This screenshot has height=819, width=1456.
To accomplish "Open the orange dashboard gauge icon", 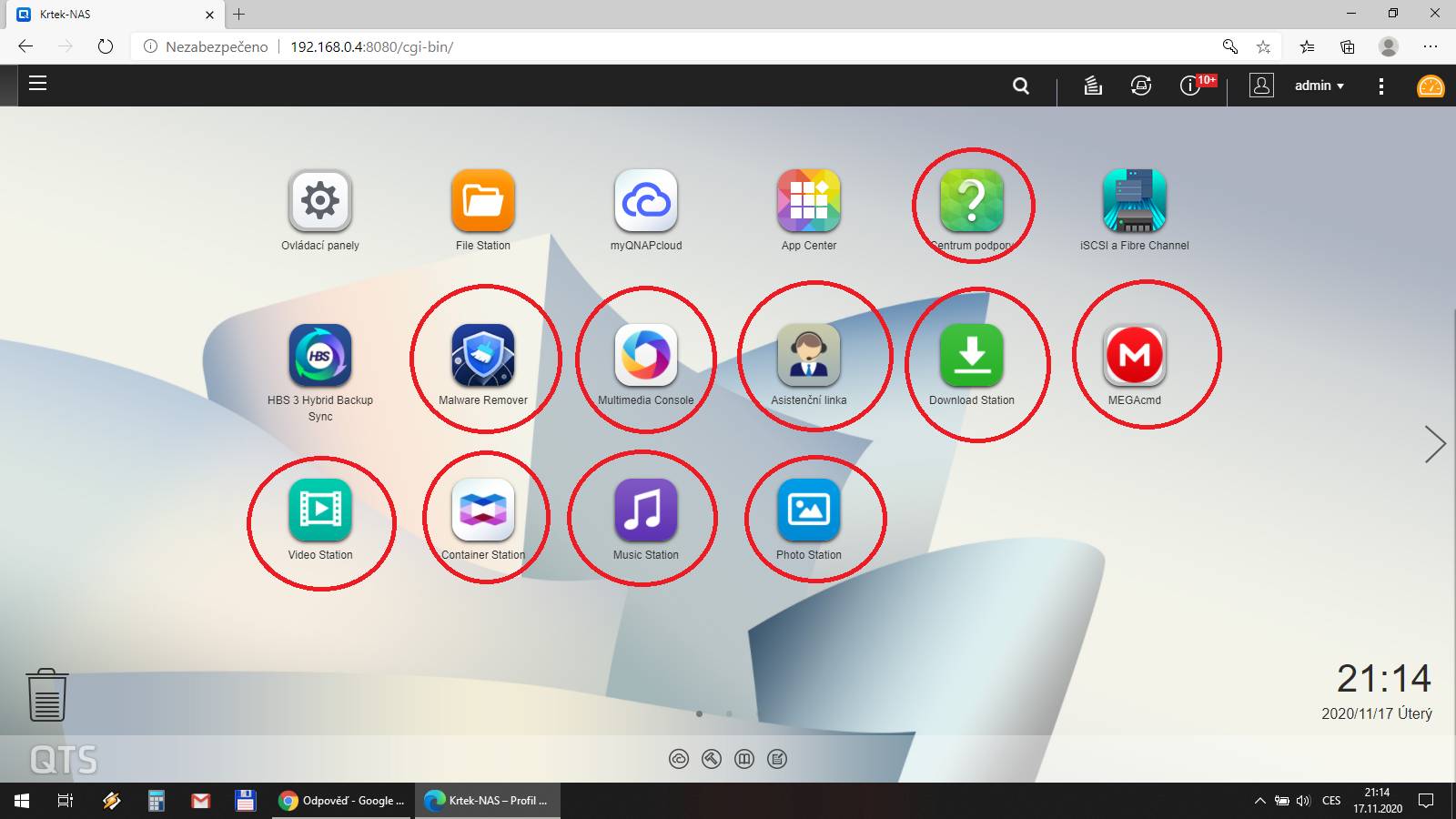I will coord(1431,86).
